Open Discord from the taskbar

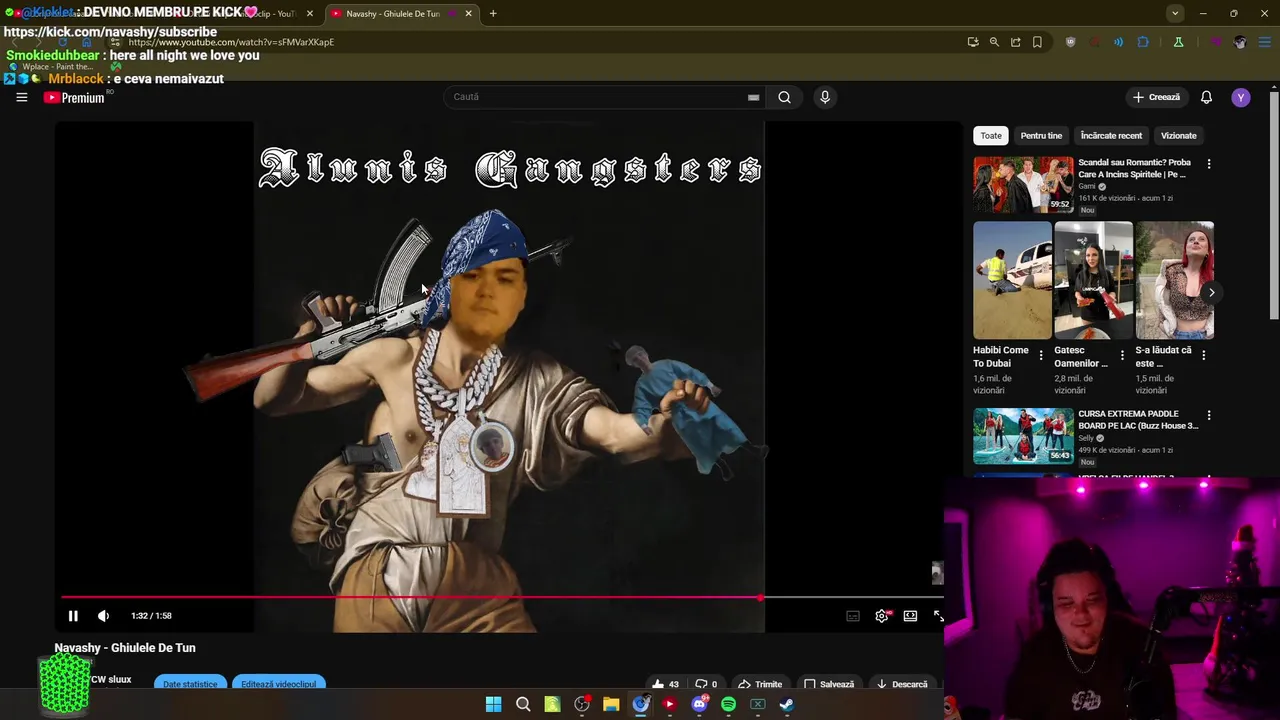point(699,704)
